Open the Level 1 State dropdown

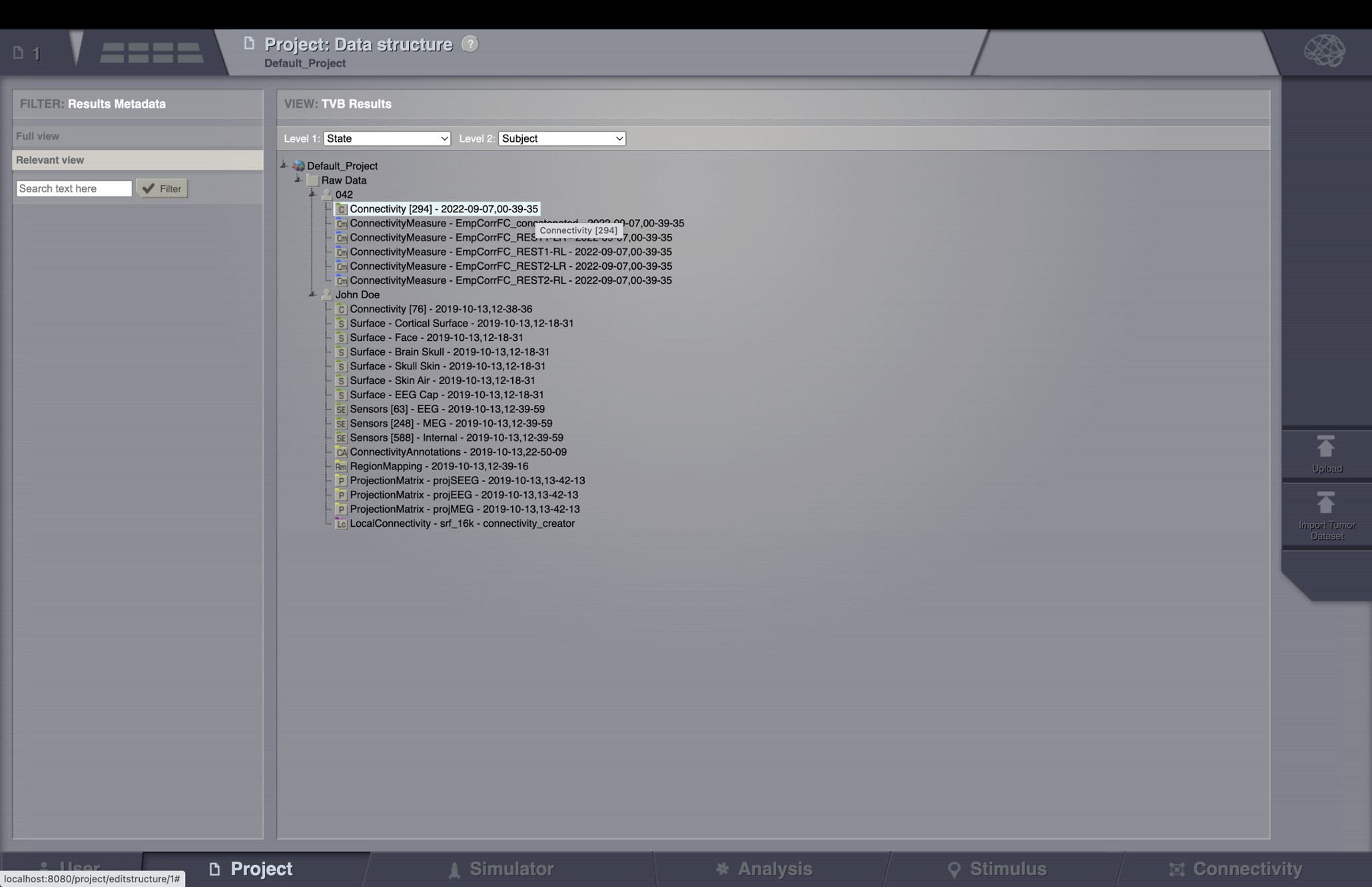point(386,138)
